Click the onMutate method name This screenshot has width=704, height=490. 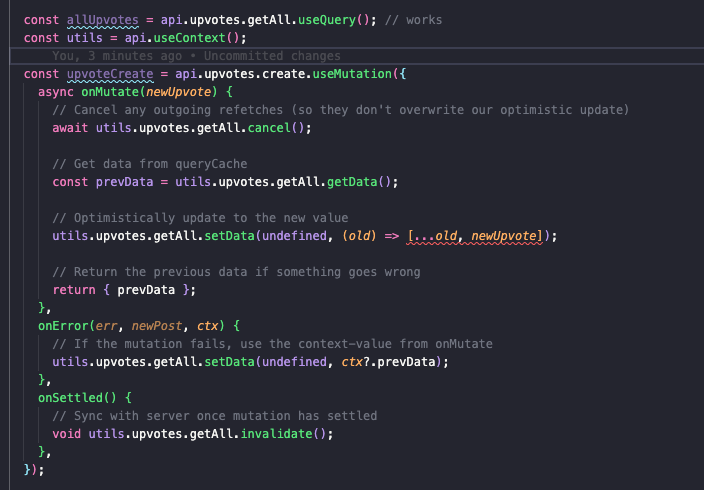110,92
